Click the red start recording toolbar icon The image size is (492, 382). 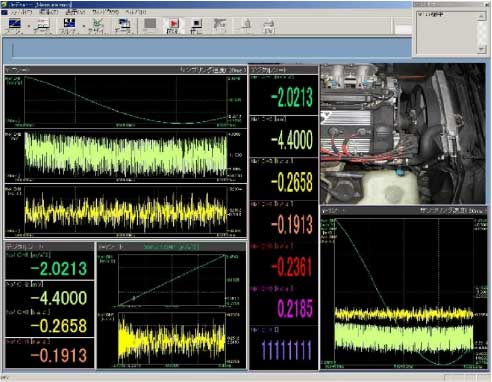tap(173, 24)
